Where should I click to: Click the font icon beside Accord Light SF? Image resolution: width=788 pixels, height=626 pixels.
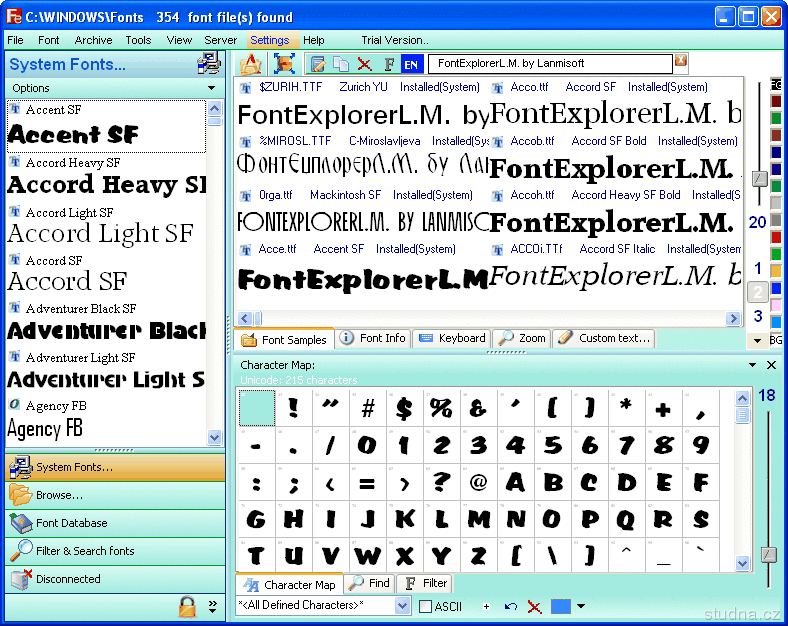tap(15, 211)
